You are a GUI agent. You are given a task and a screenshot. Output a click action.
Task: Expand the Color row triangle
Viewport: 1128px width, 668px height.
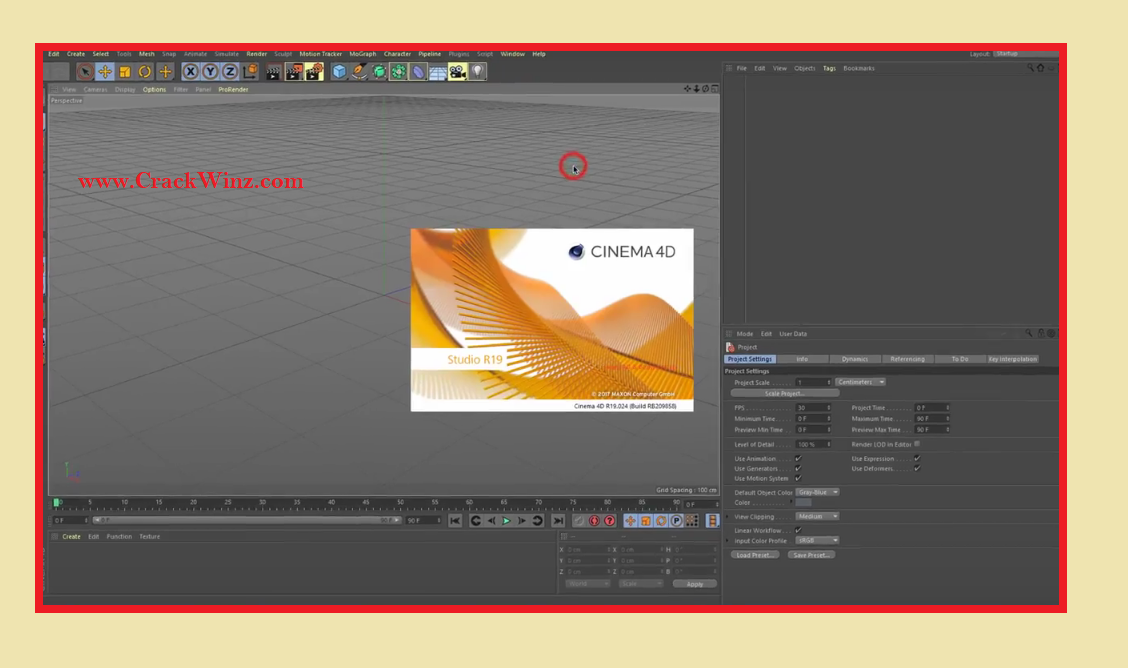pos(791,502)
